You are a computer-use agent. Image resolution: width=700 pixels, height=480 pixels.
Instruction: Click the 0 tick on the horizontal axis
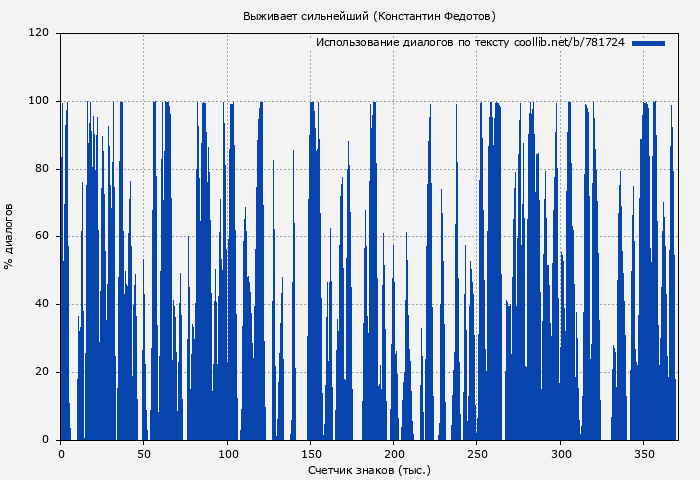click(61, 453)
